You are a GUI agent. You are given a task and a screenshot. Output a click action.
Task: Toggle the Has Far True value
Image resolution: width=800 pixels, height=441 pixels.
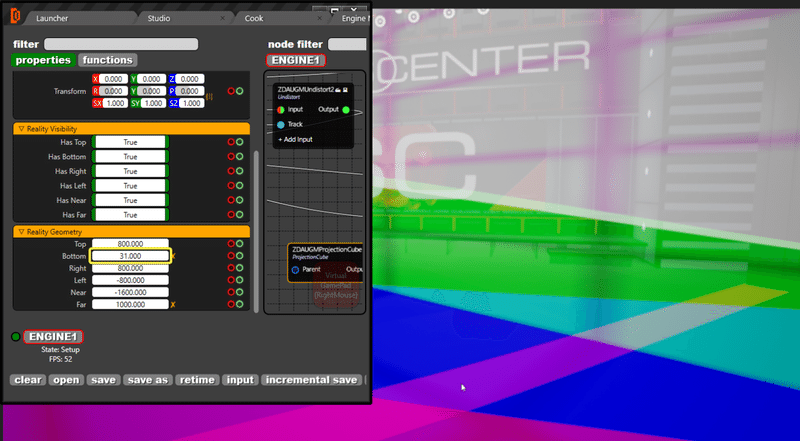coord(130,214)
